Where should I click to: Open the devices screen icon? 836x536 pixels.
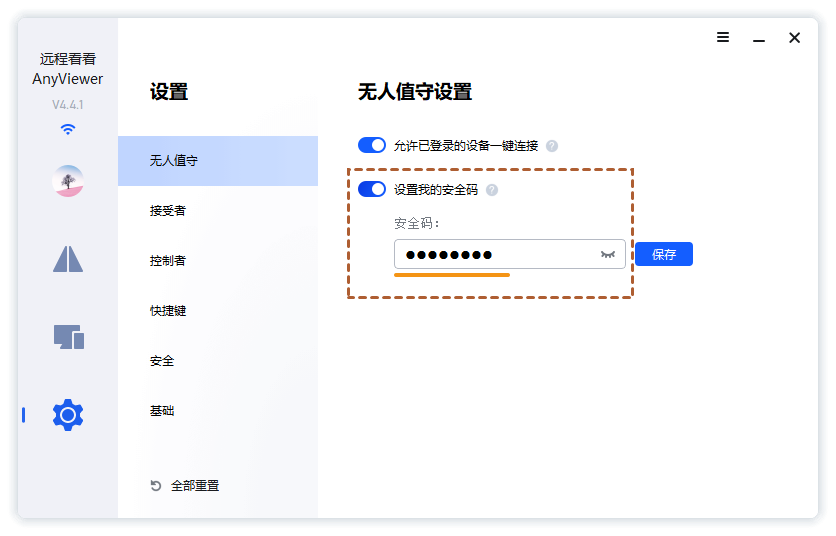68,337
